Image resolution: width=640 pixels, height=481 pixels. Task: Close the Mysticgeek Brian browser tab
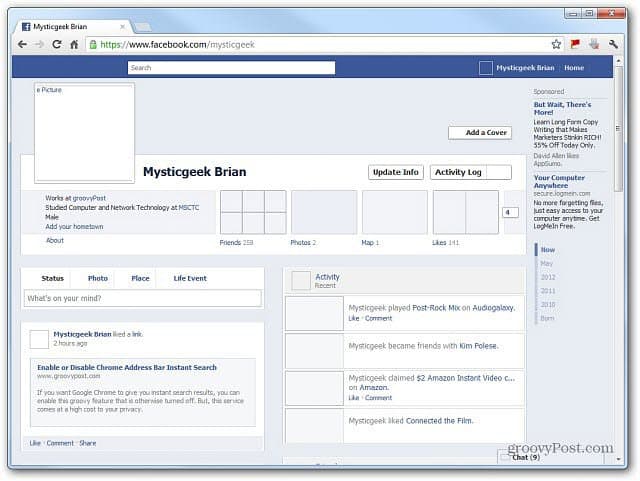tap(122, 27)
